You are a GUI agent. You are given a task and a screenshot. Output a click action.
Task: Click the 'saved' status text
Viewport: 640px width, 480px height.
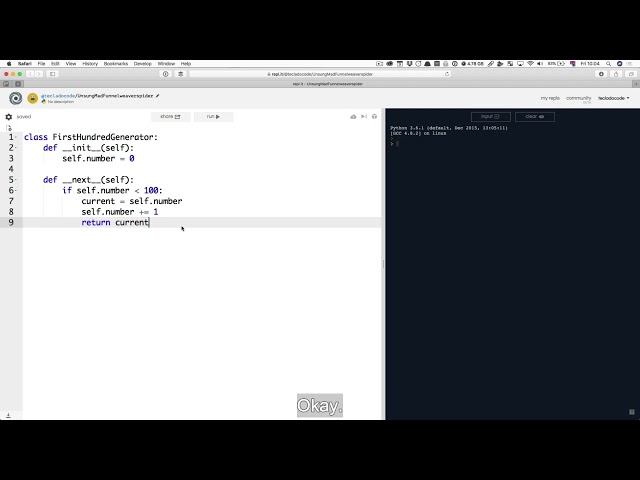(x=24, y=117)
